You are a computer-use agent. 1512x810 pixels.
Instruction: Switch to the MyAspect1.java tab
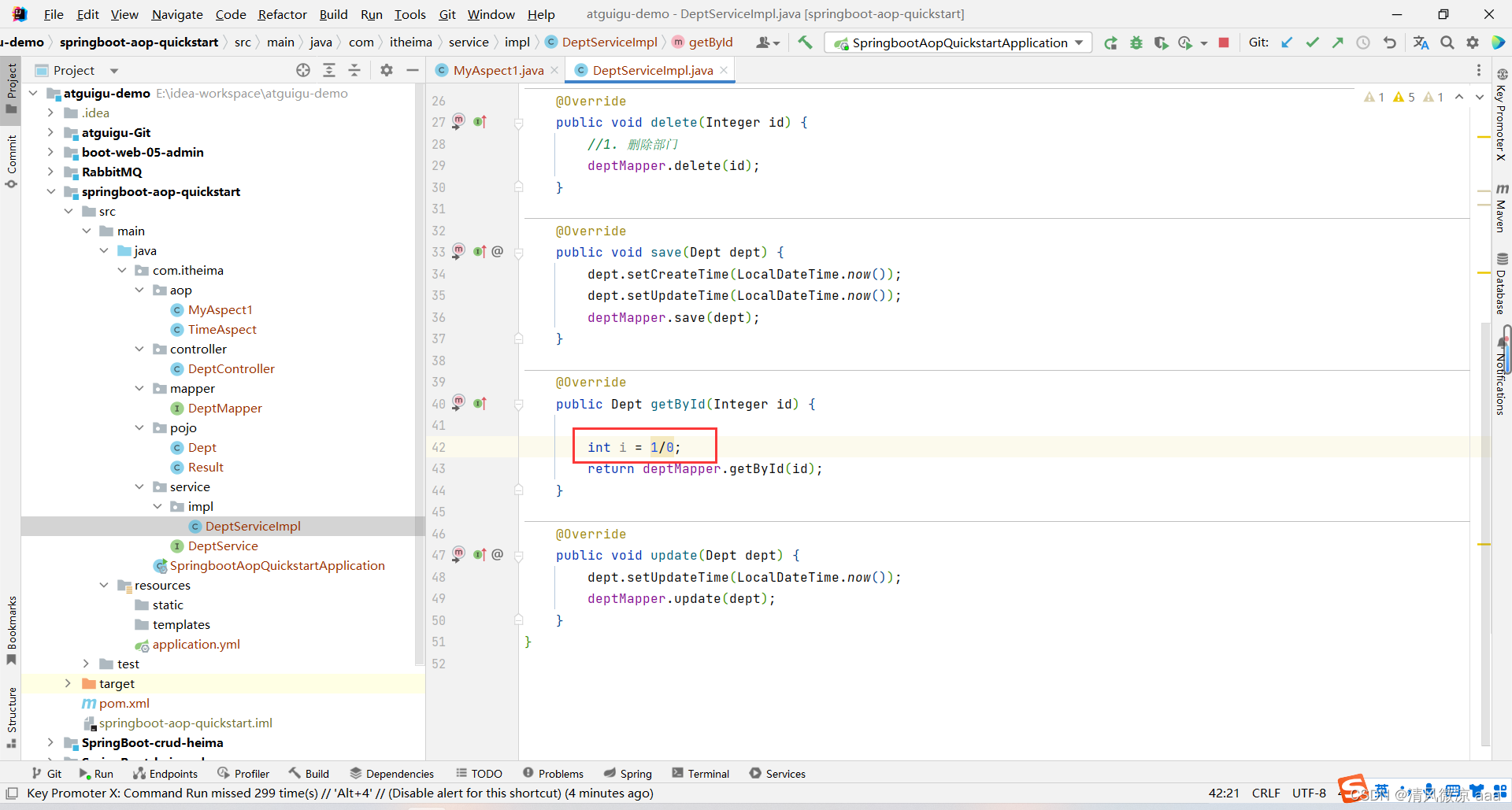[x=498, y=70]
